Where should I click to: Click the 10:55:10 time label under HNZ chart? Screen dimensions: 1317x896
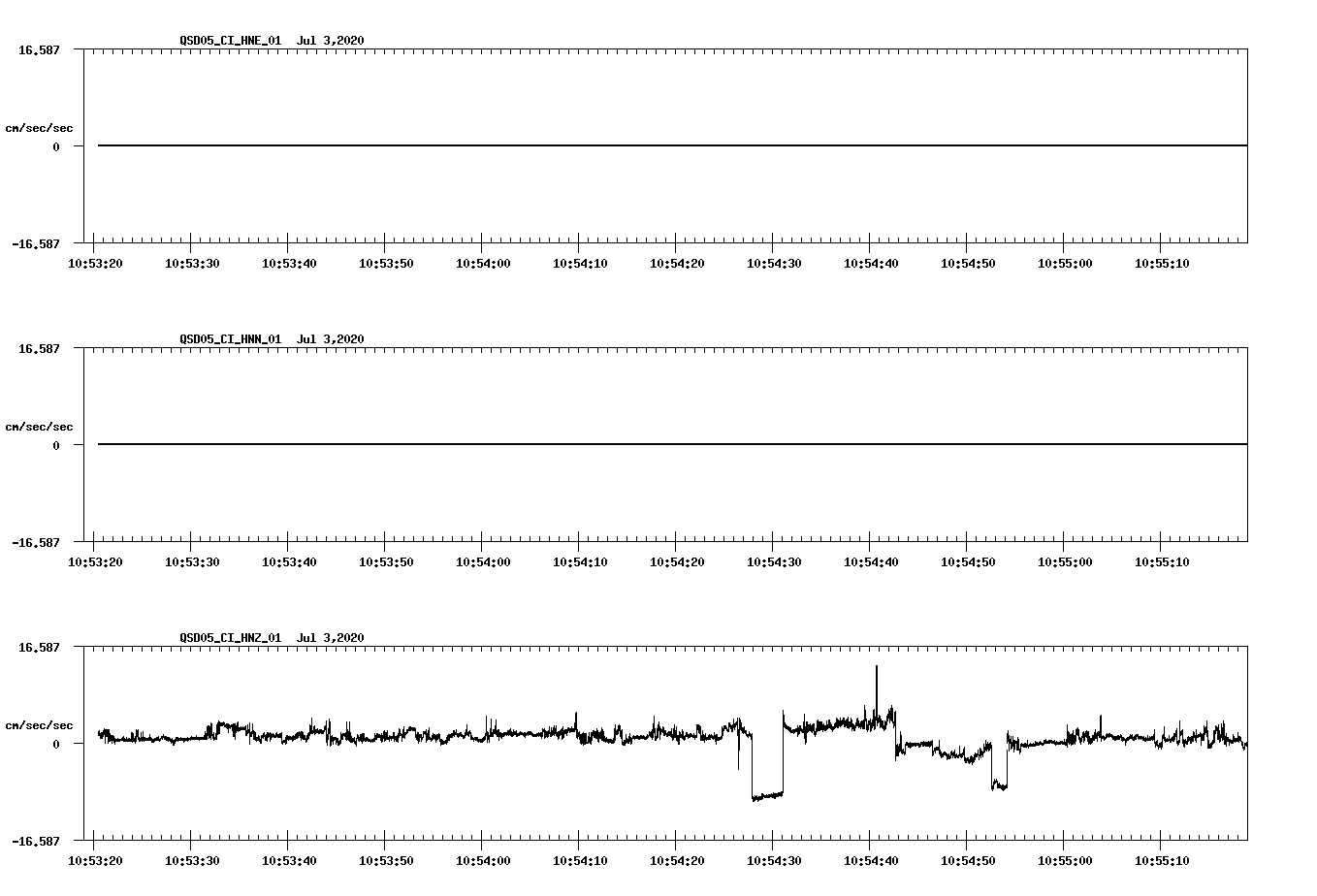(1162, 860)
